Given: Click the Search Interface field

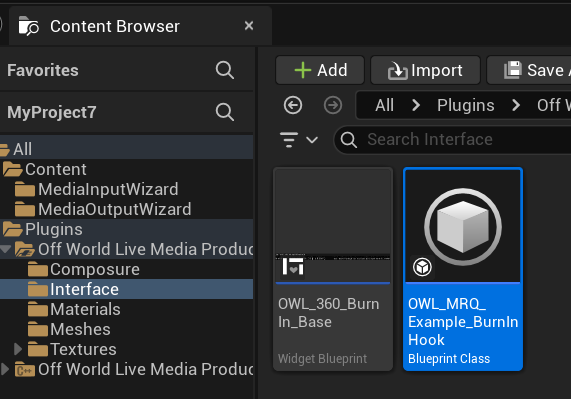Looking at the screenshot, I should pyautogui.click(x=452, y=140).
